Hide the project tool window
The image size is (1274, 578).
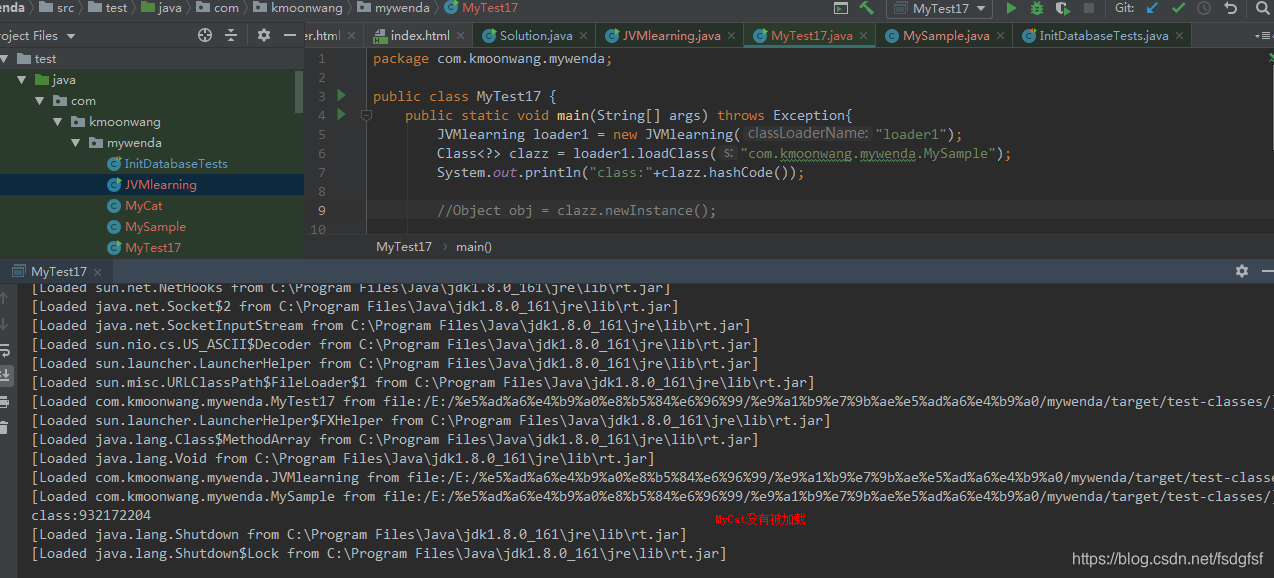(290, 35)
